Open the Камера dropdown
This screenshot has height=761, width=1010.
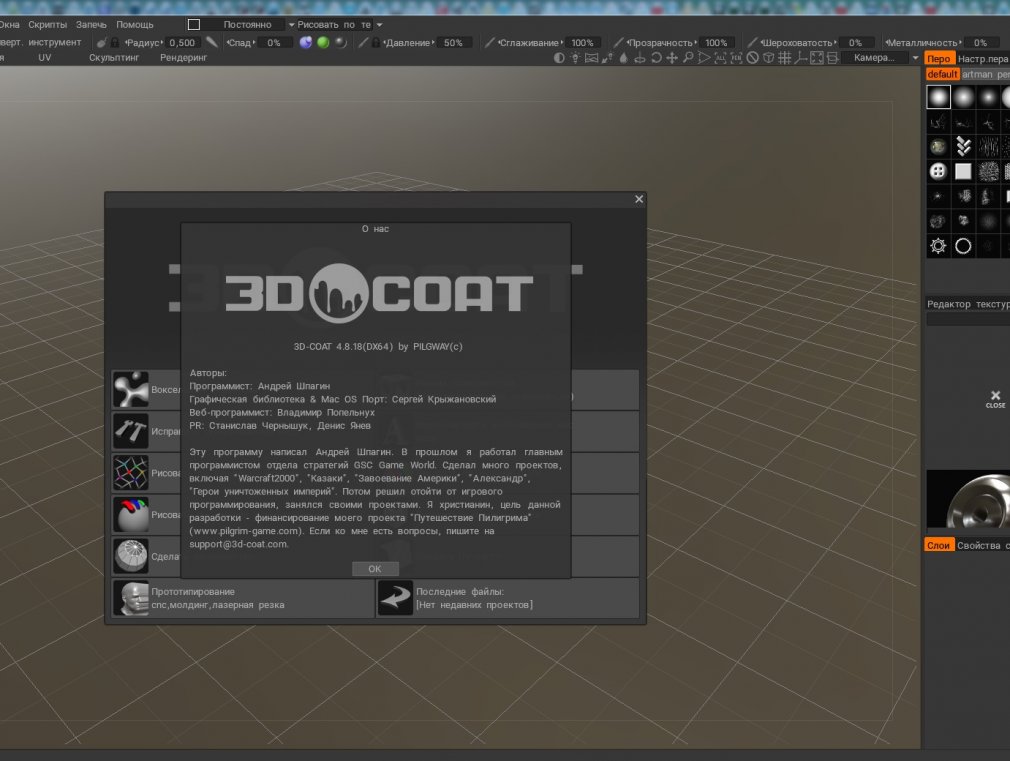click(x=874, y=57)
